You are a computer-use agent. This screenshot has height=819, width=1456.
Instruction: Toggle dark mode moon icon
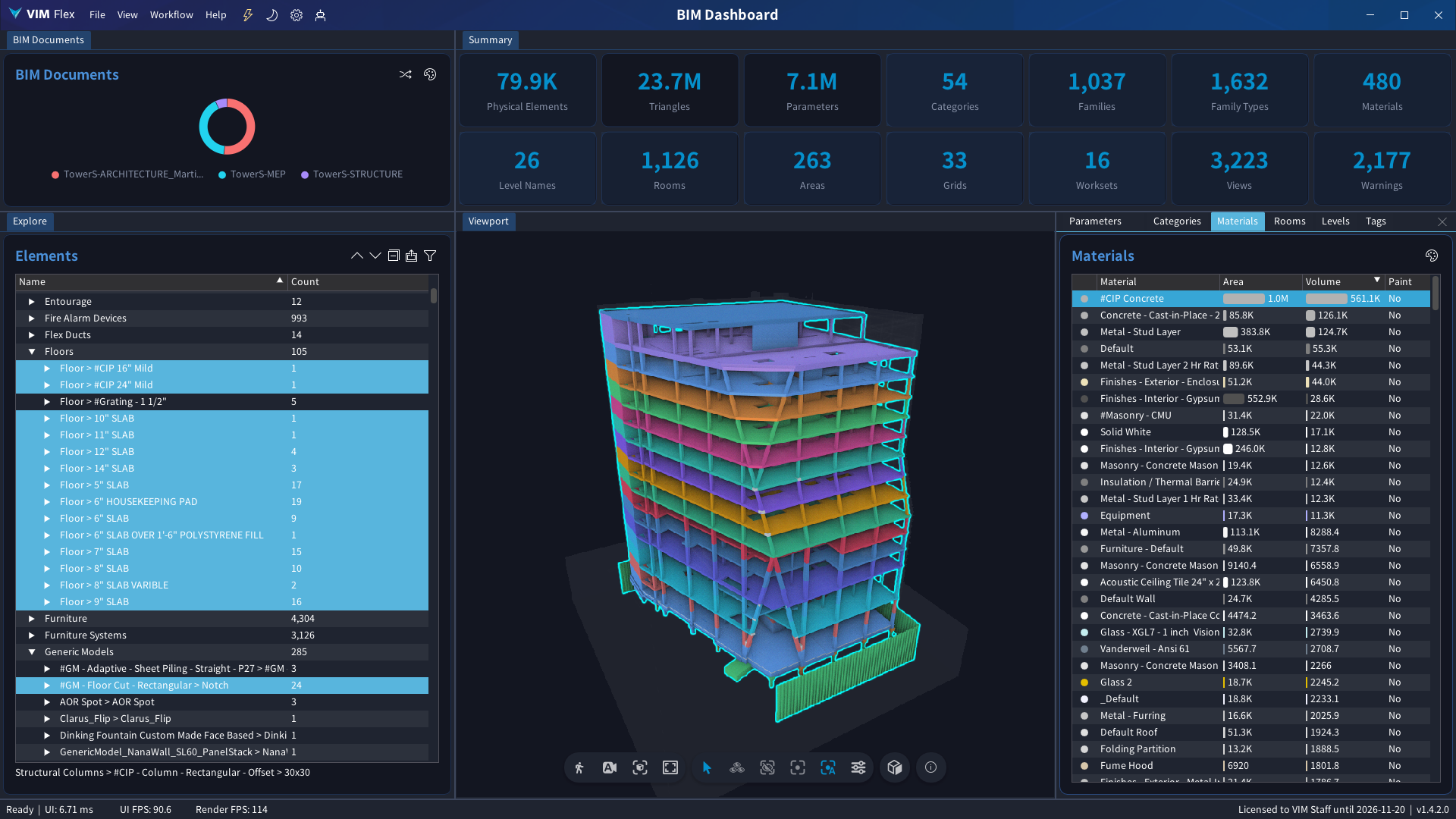(272, 15)
